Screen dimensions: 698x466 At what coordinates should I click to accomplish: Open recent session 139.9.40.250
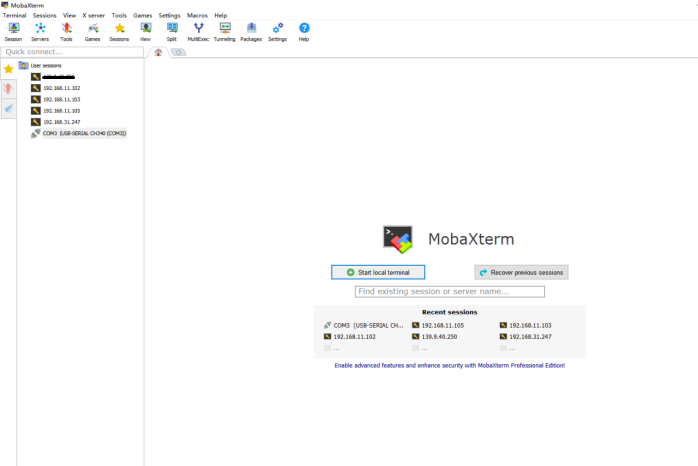[434, 336]
